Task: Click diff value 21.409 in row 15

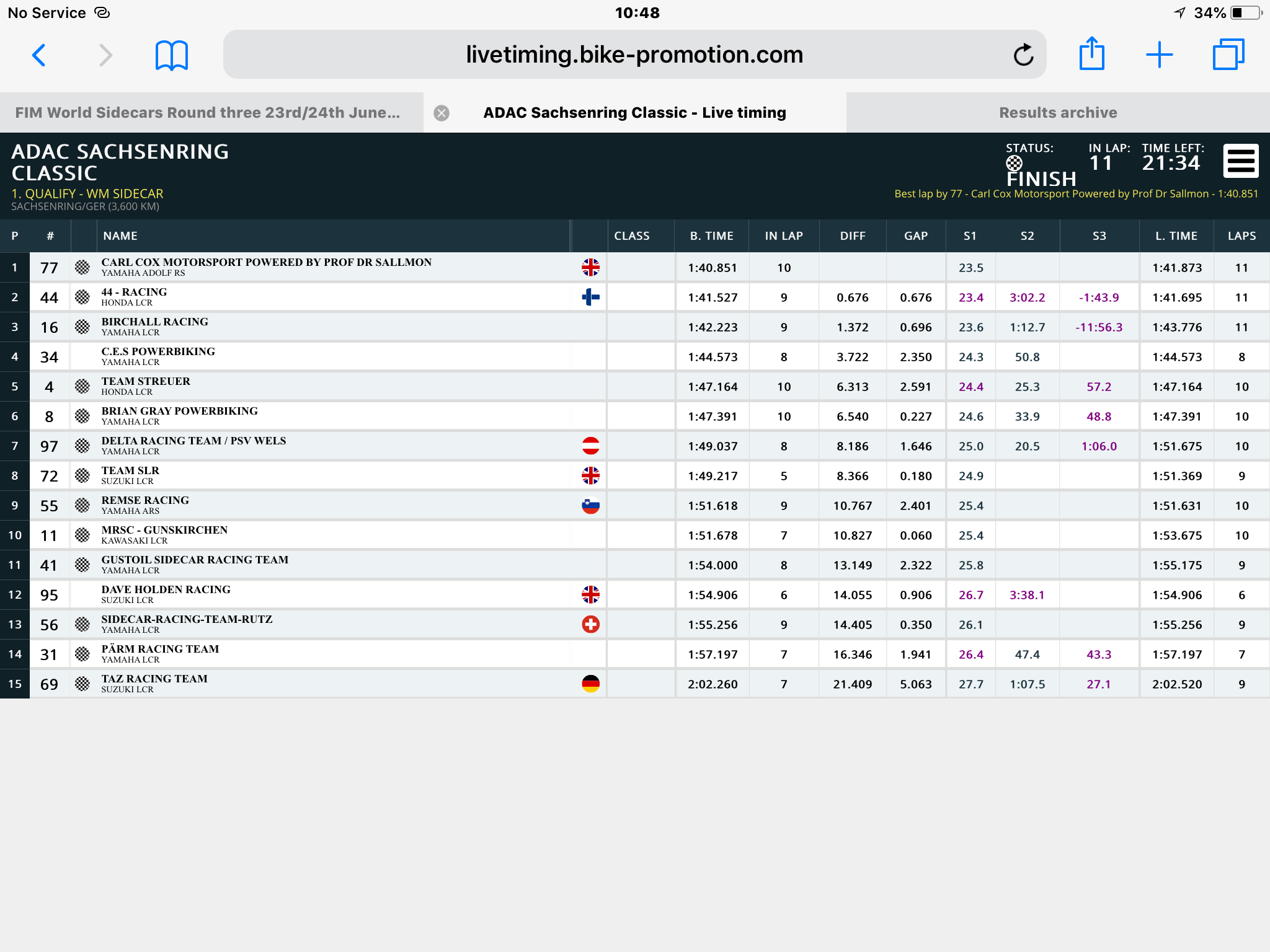Action: pyautogui.click(x=853, y=684)
